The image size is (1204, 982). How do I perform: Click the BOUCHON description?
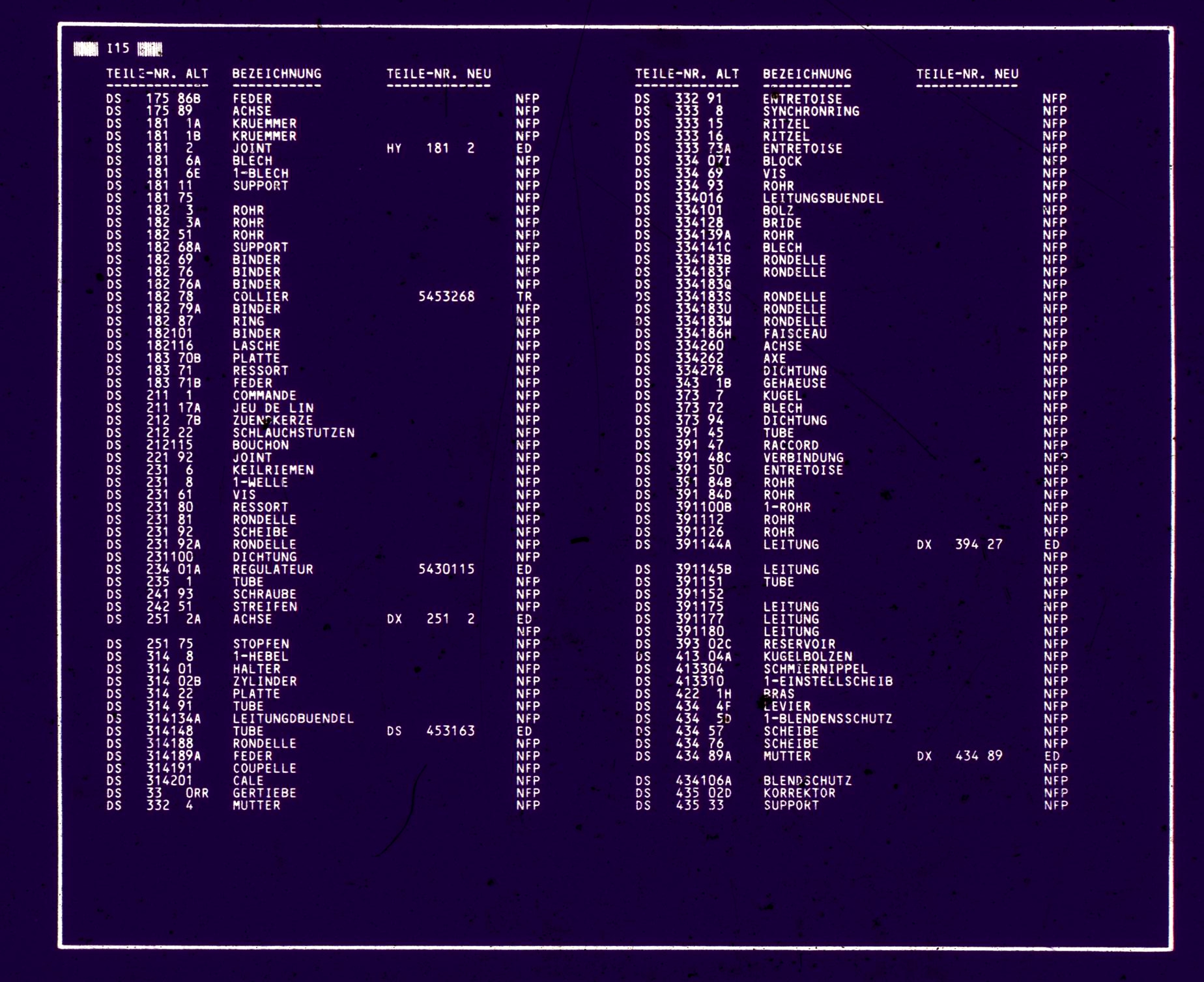pos(261,445)
